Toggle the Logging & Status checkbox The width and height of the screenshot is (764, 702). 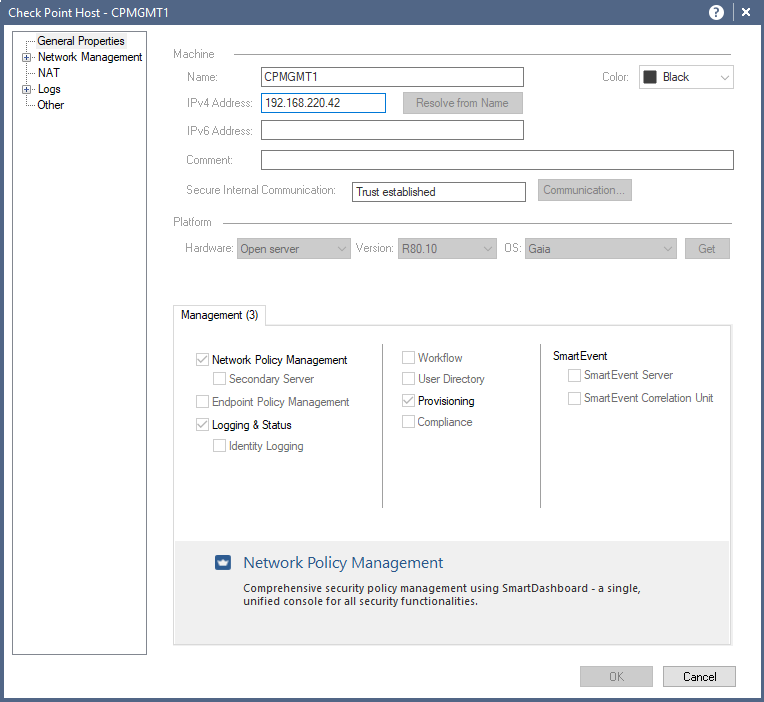[202, 424]
